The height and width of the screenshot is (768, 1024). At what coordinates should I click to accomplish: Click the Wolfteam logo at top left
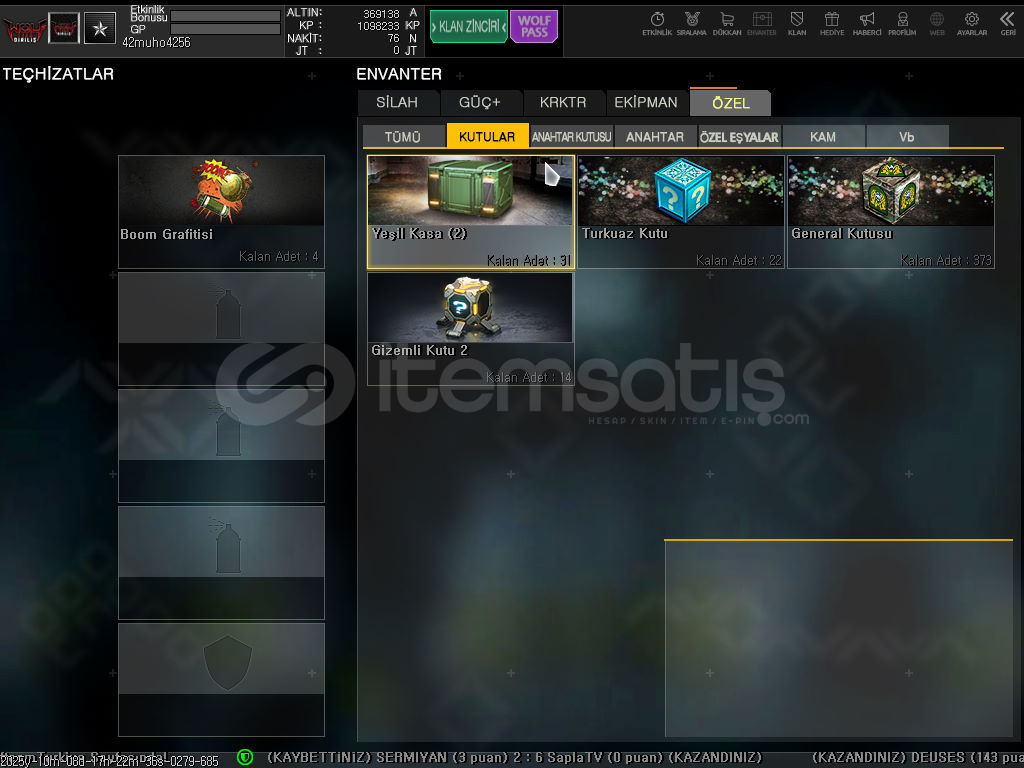(25, 29)
